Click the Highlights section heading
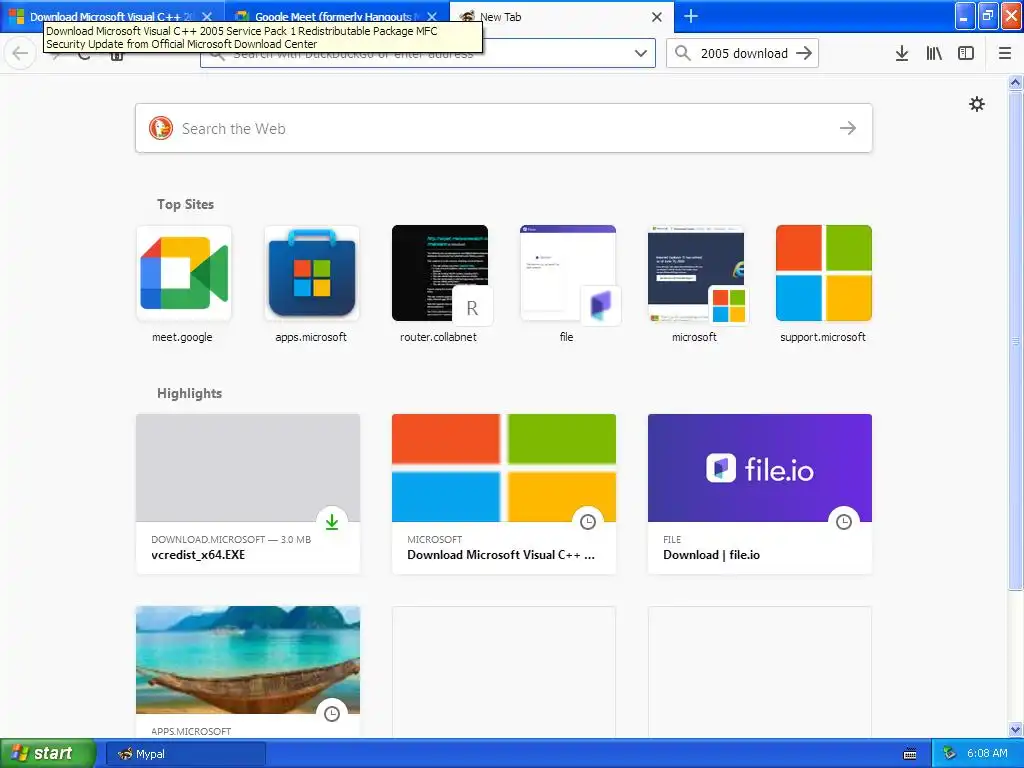 [189, 393]
